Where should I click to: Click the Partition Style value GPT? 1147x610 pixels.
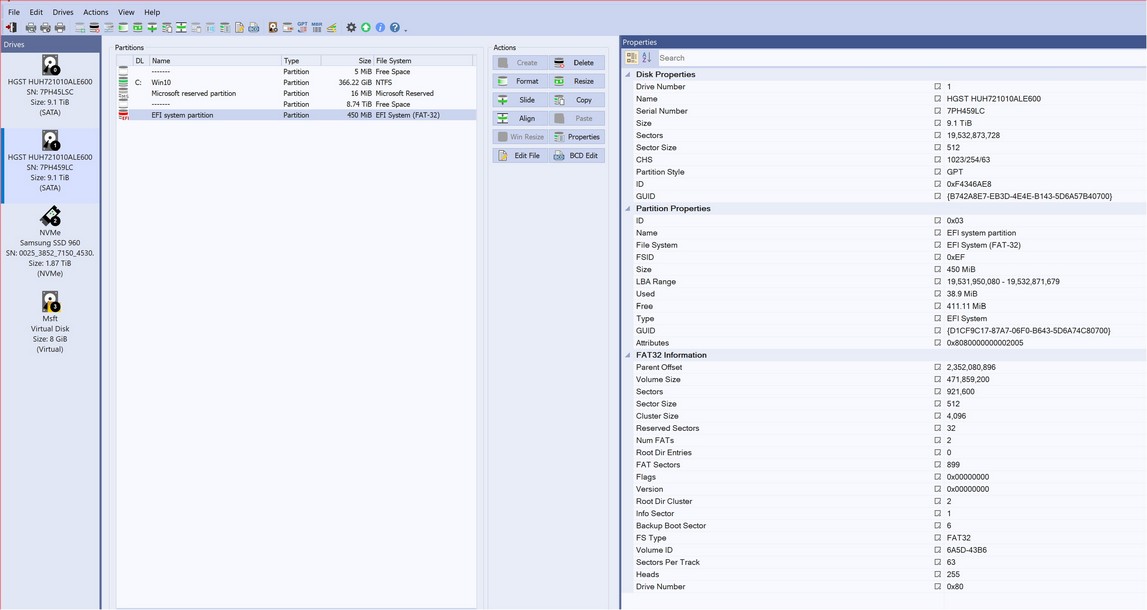[x=955, y=172]
